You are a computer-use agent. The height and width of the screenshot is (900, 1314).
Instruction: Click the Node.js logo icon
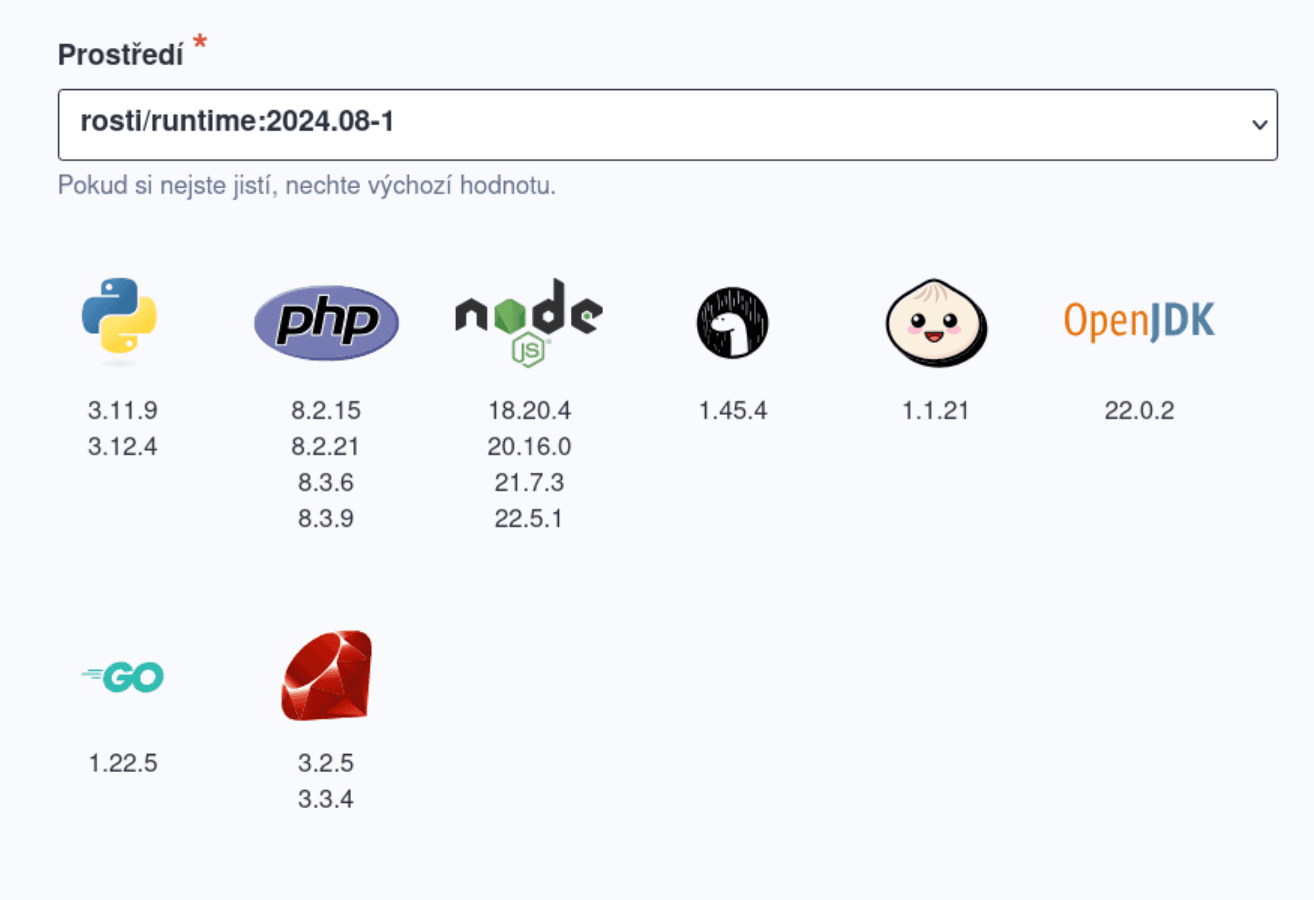[529, 322]
